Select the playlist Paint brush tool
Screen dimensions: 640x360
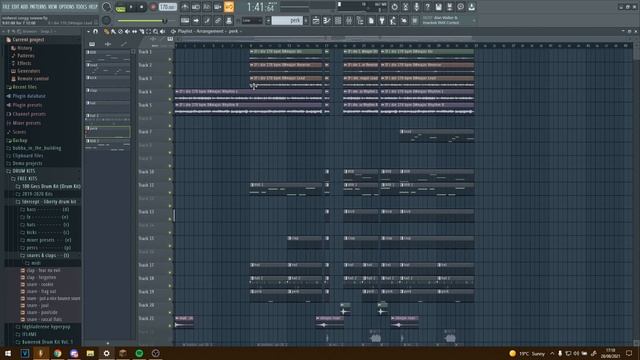tap(113, 31)
